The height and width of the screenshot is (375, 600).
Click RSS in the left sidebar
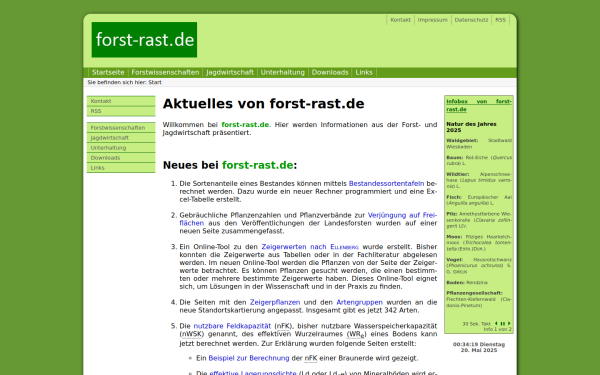pyautogui.click(x=121, y=111)
